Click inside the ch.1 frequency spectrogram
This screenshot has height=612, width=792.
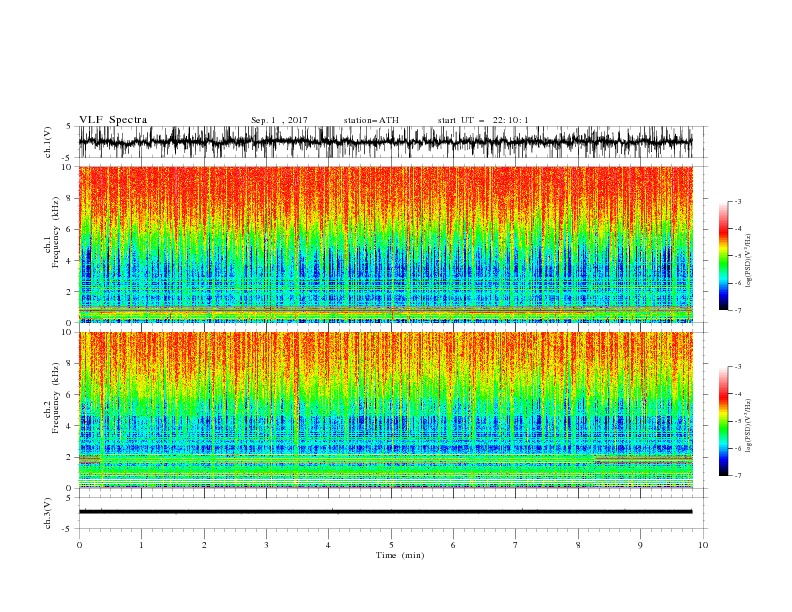(x=385, y=244)
